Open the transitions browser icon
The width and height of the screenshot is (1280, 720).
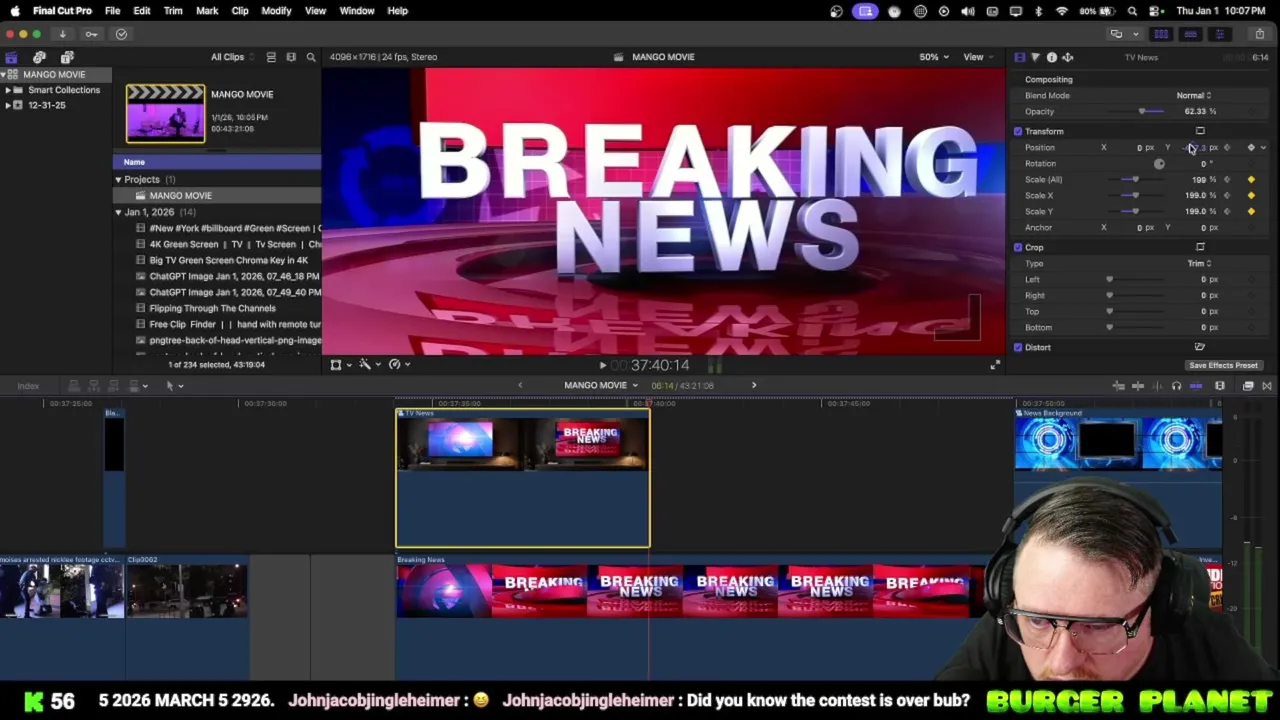tap(1267, 386)
